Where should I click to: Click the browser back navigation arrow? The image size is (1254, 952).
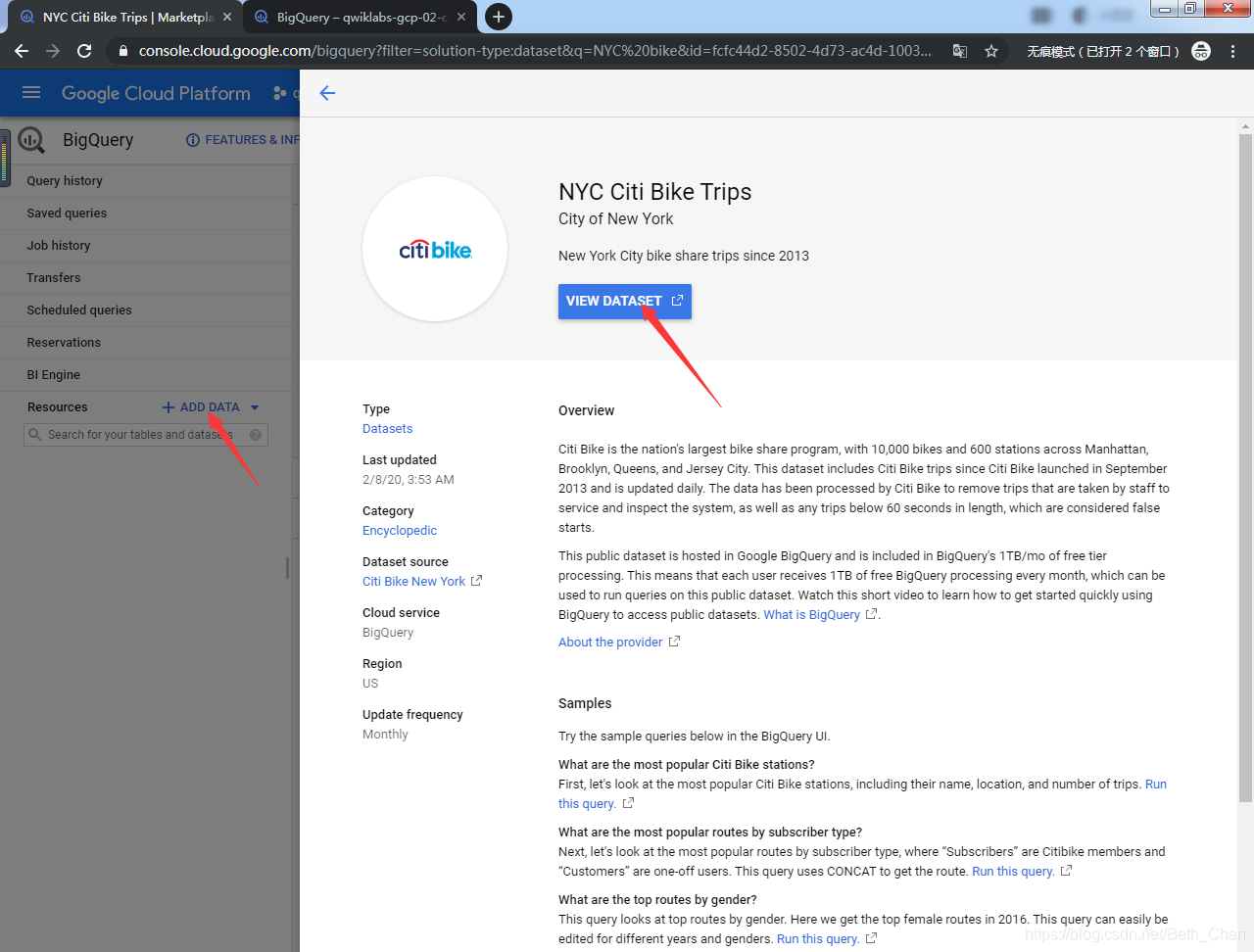point(22,51)
